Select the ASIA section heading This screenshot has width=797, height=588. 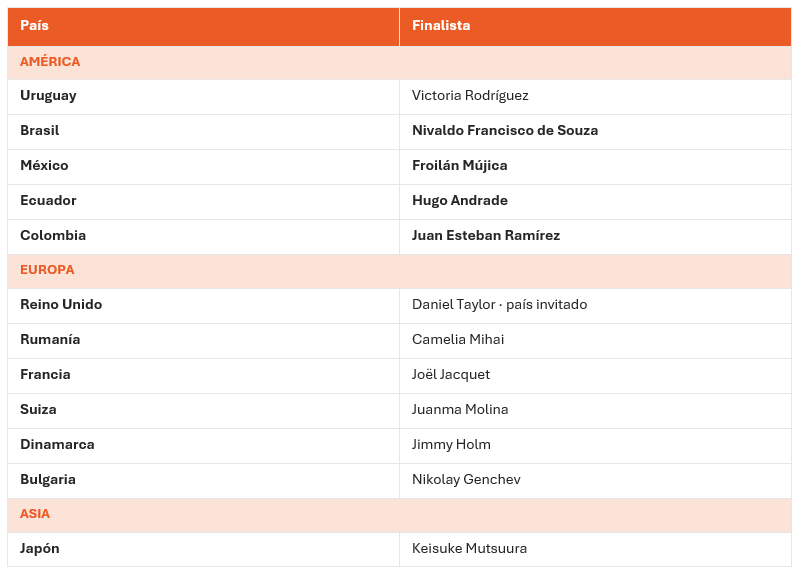tap(35, 513)
